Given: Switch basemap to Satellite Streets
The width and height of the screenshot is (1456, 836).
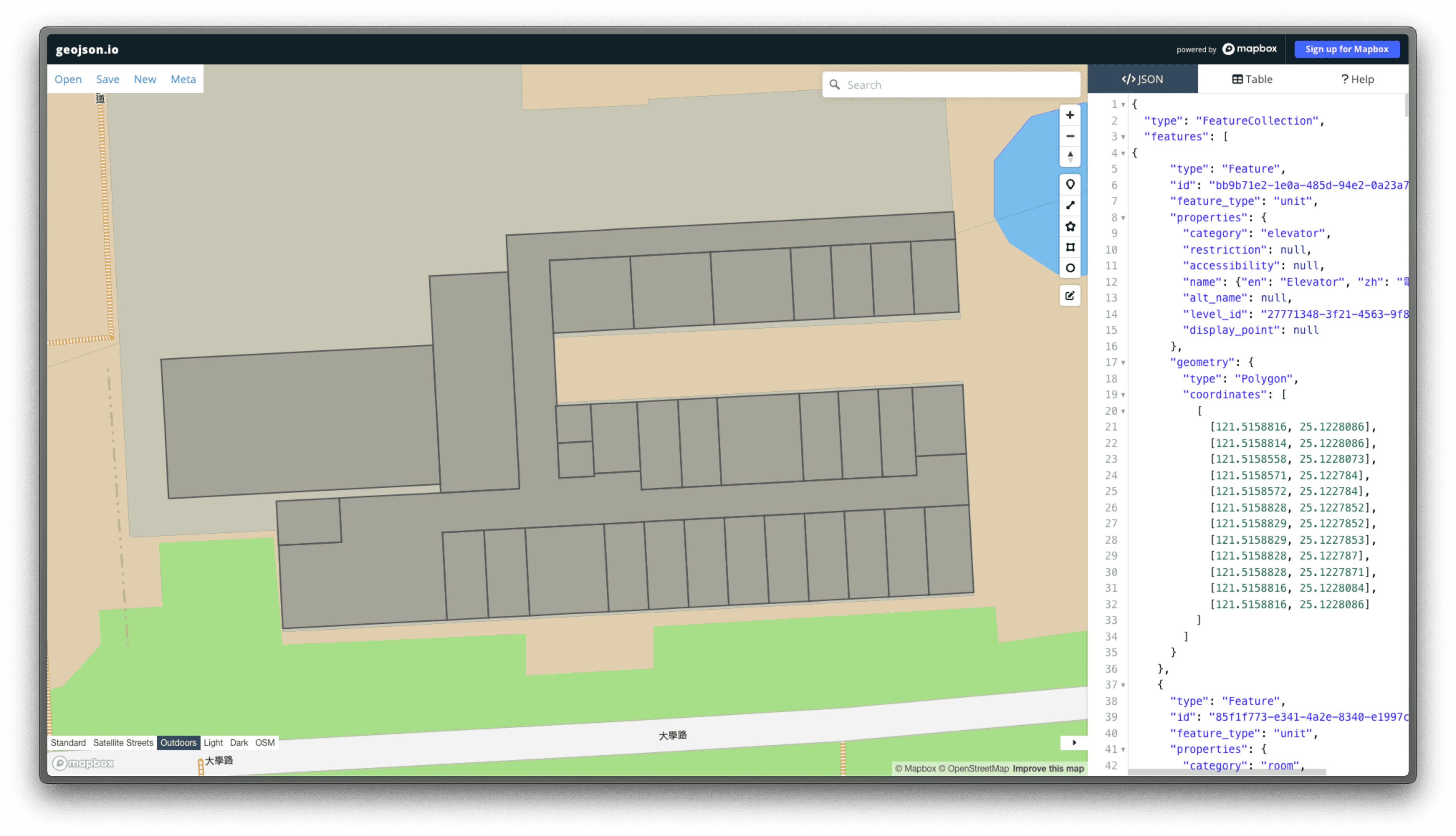Looking at the screenshot, I should tap(123, 742).
